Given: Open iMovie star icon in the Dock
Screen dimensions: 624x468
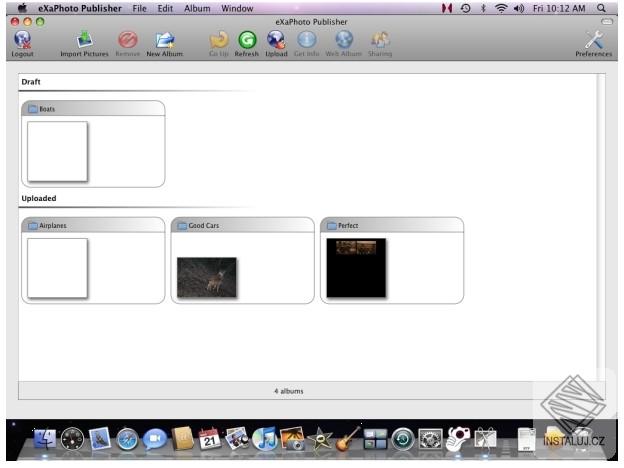Looking at the screenshot, I should click(x=320, y=439).
